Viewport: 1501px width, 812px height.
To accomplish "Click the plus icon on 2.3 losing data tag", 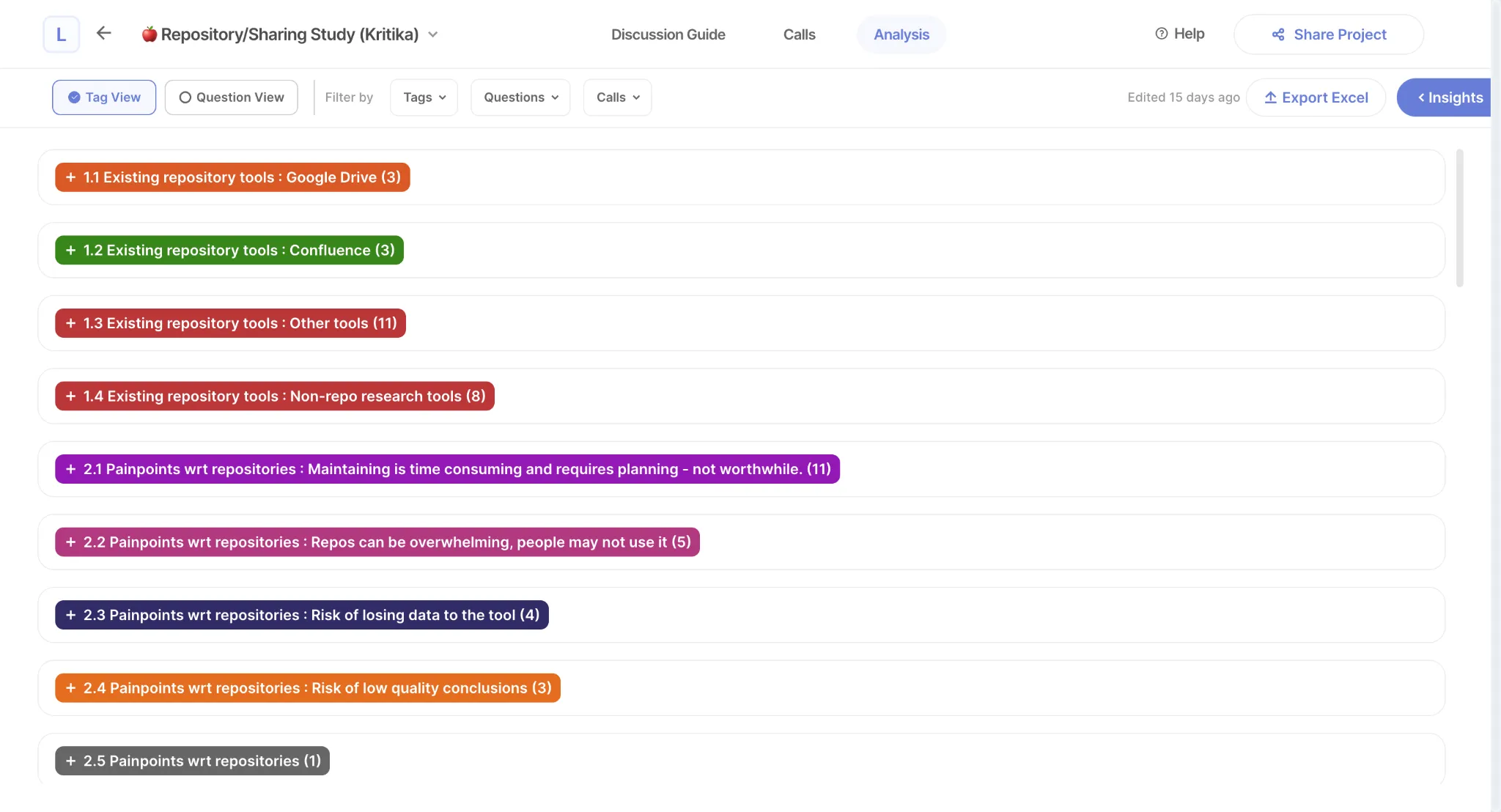I will click(x=71, y=615).
